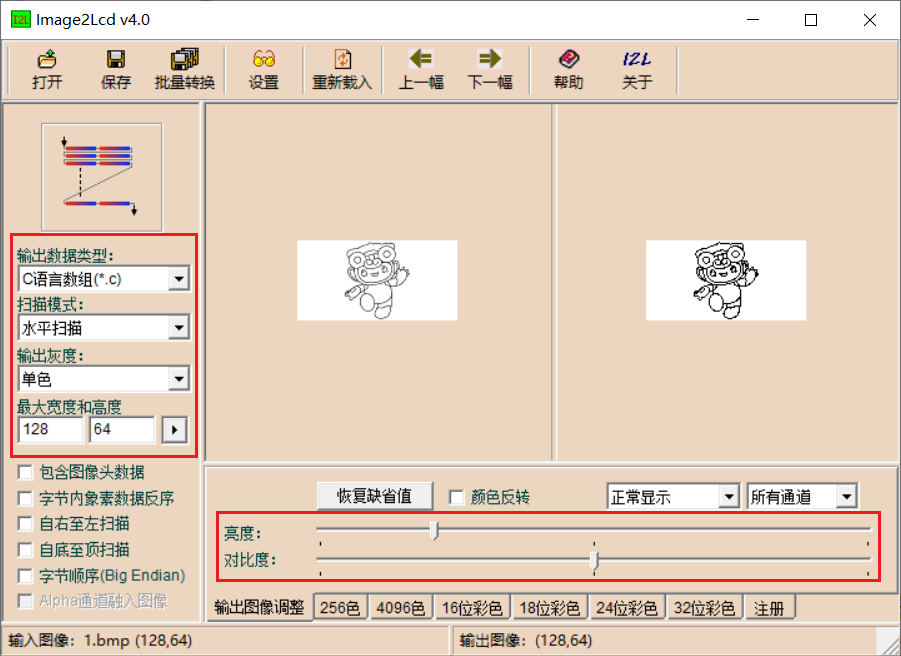Switch to the 输出图像调整 tab
Viewport: 901px width, 656px height.
click(x=259, y=607)
